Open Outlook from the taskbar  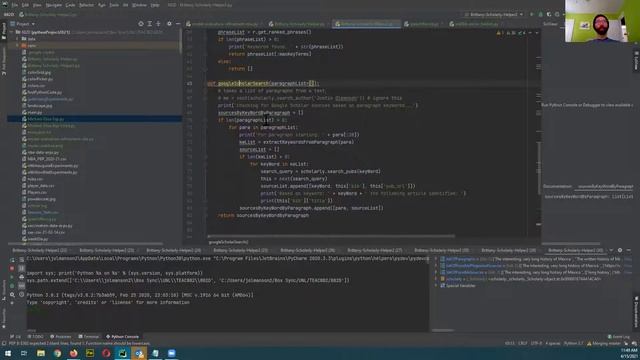139,353
